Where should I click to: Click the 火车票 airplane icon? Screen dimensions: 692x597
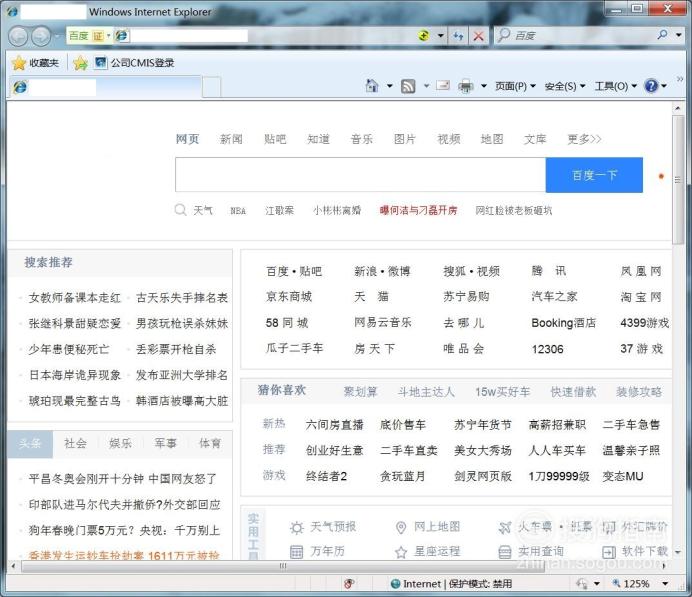(505, 527)
